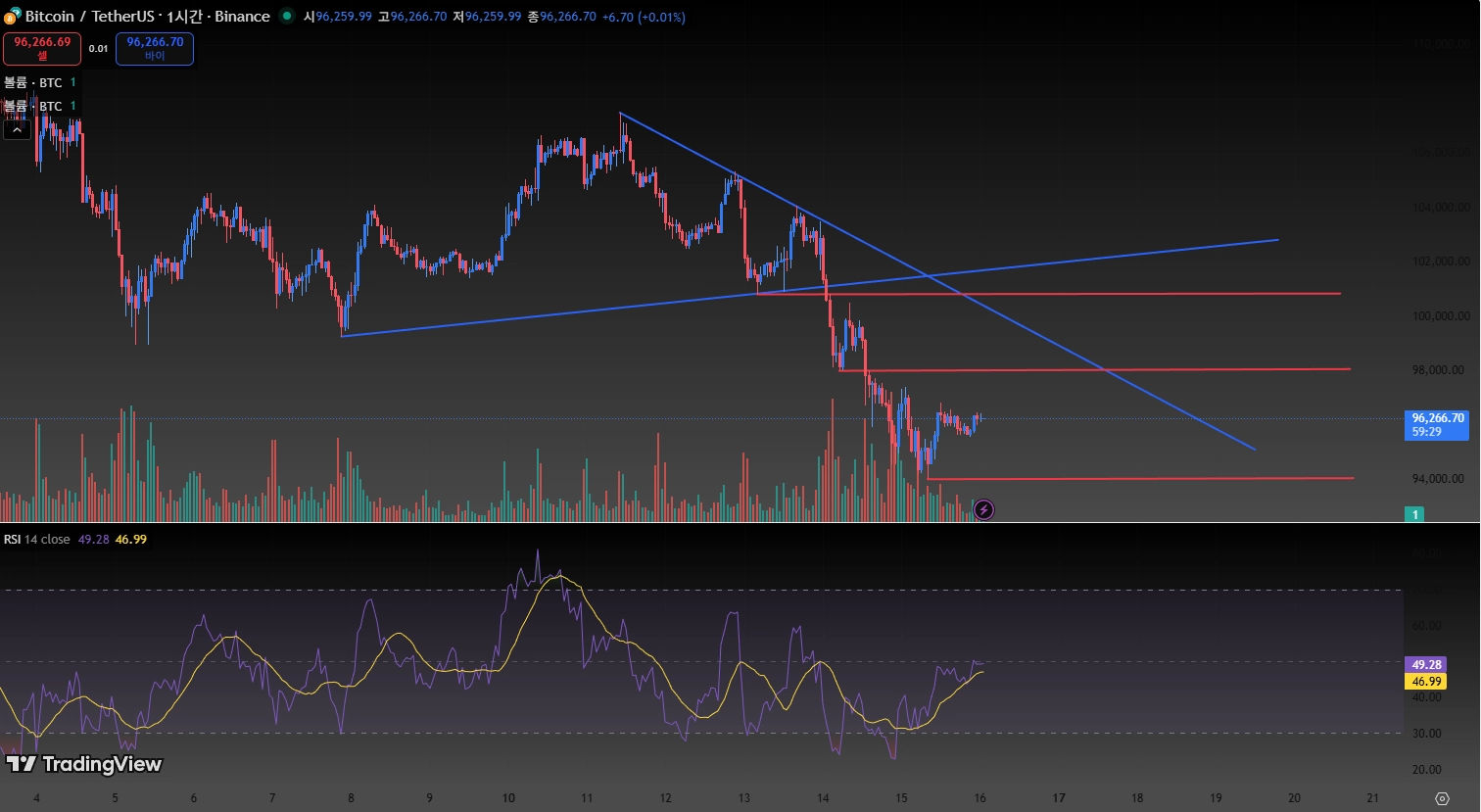1481x812 pixels.
Task: Click the yellow 46.99 label on RSI scale
Action: (1426, 682)
